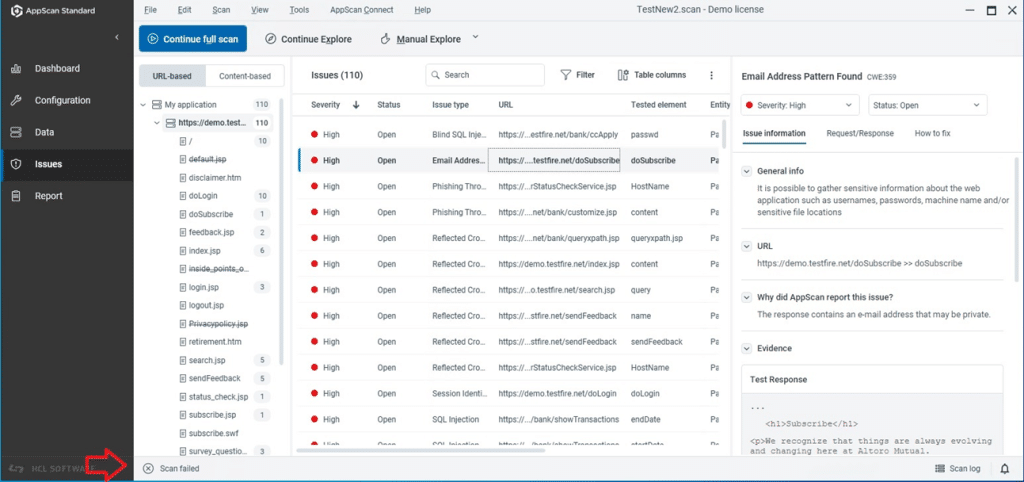Sort by Severity arrow
This screenshot has width=1024, height=482.
[356, 104]
